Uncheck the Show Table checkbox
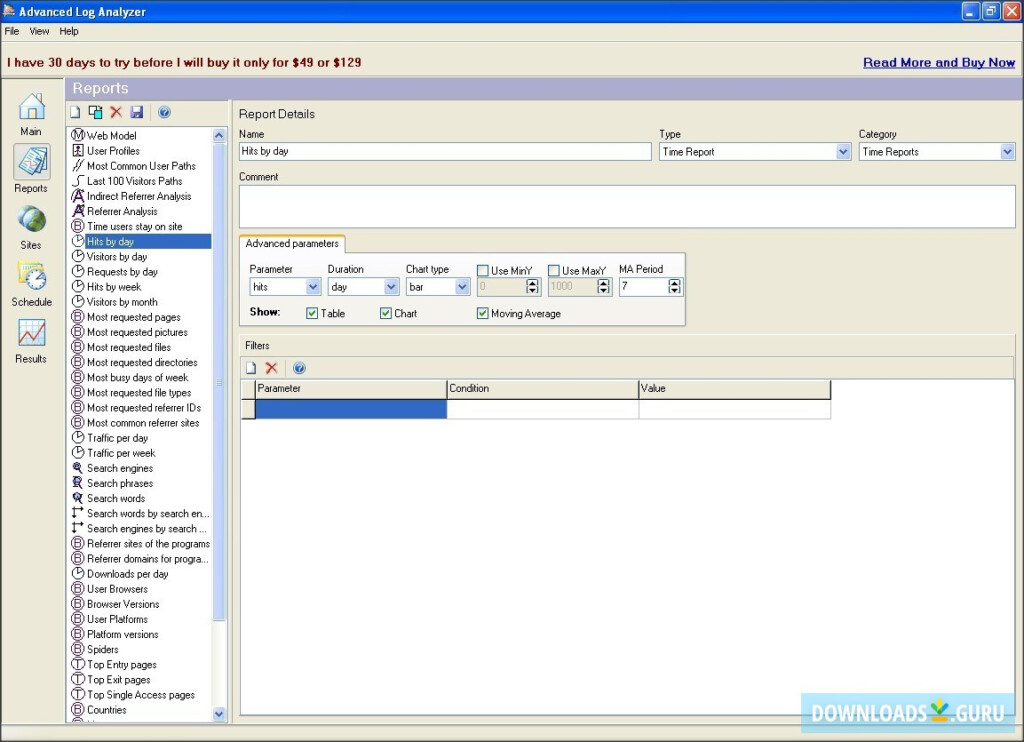 (x=312, y=314)
